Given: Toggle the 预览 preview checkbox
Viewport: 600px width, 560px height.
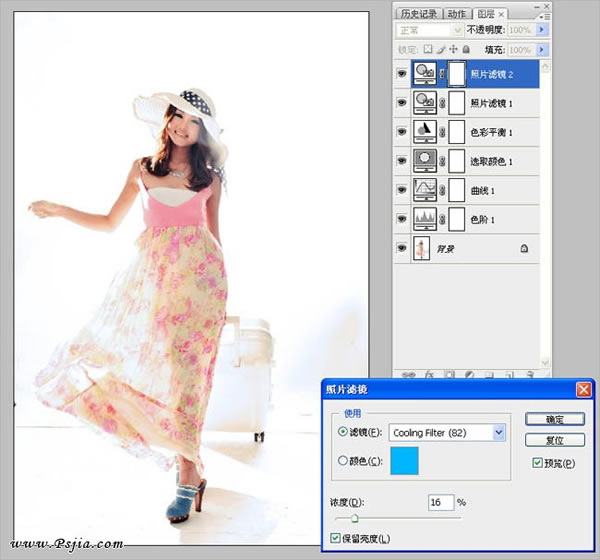Looking at the screenshot, I should click(x=537, y=463).
